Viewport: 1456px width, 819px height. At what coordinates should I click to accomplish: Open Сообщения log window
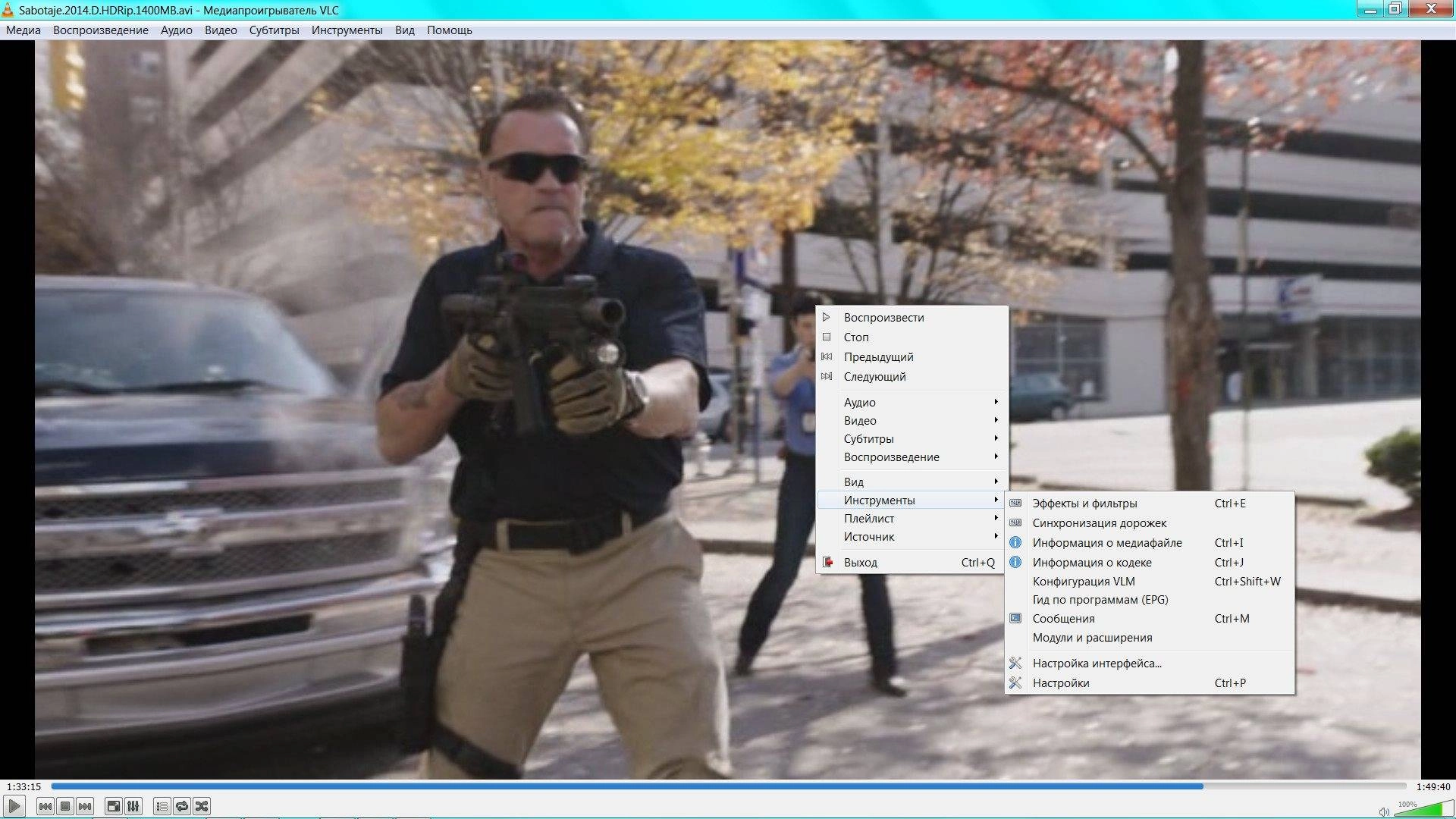[x=1150, y=619]
